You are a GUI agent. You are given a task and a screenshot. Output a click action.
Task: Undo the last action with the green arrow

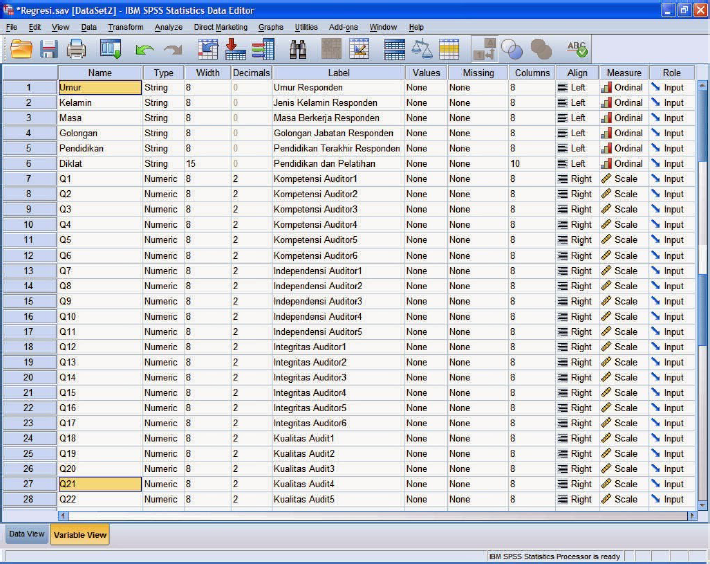(x=145, y=49)
